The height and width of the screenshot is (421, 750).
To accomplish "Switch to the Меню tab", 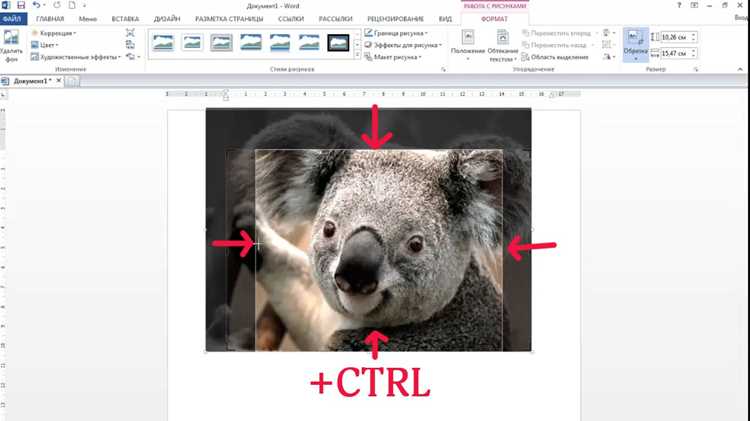I will click(88, 19).
